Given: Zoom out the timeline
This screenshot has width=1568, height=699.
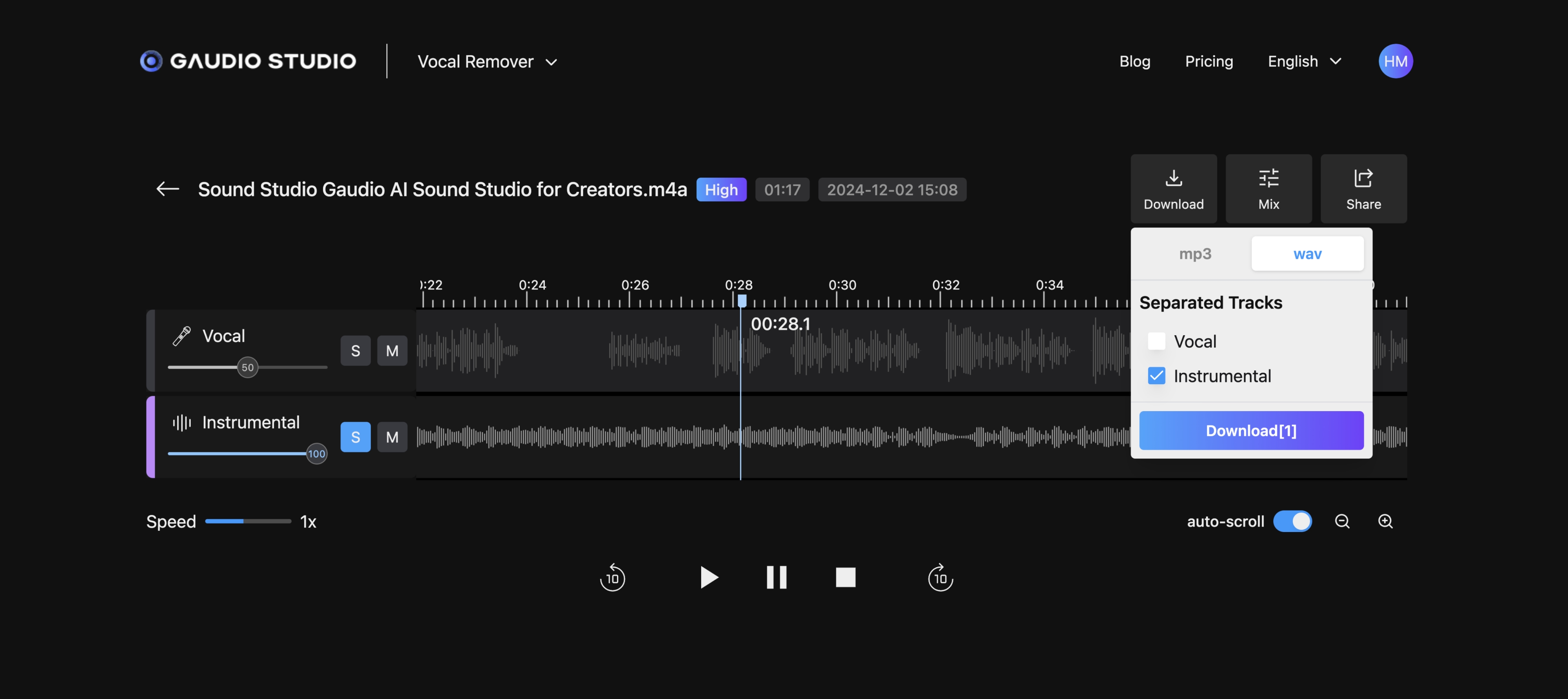Looking at the screenshot, I should tap(1342, 521).
